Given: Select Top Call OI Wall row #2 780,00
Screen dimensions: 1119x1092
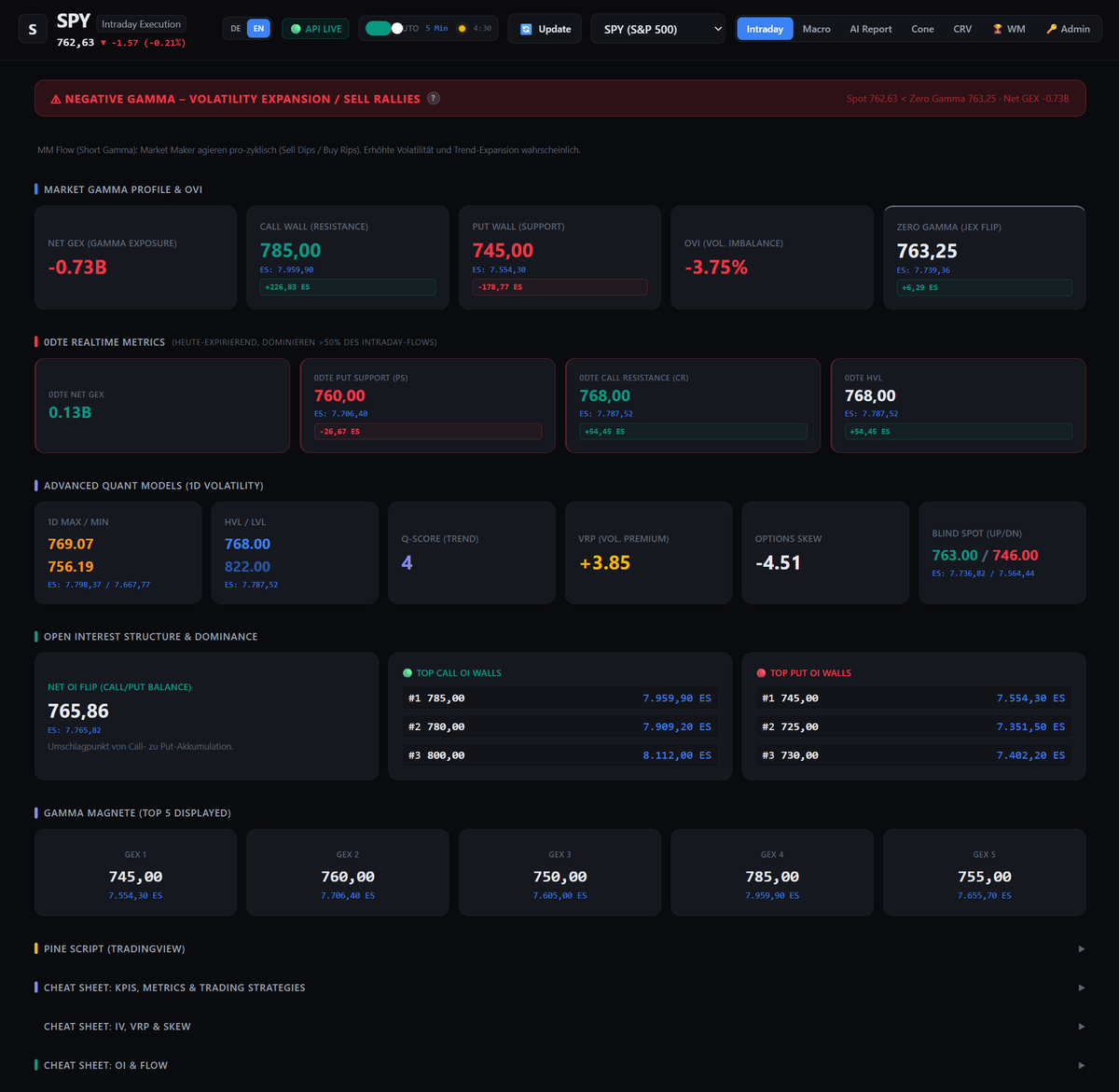Looking at the screenshot, I should (x=559, y=726).
